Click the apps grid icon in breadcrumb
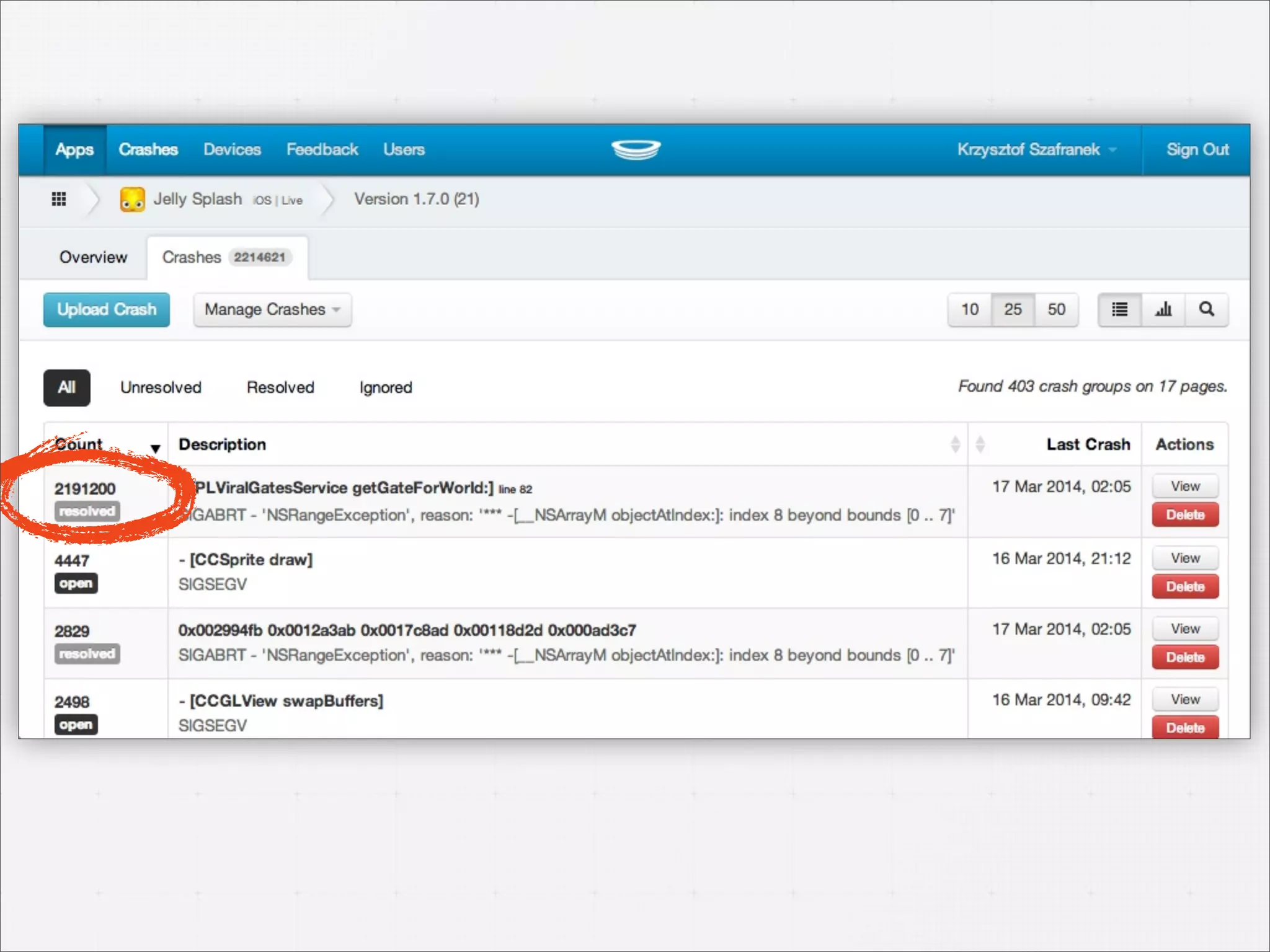 click(x=59, y=199)
